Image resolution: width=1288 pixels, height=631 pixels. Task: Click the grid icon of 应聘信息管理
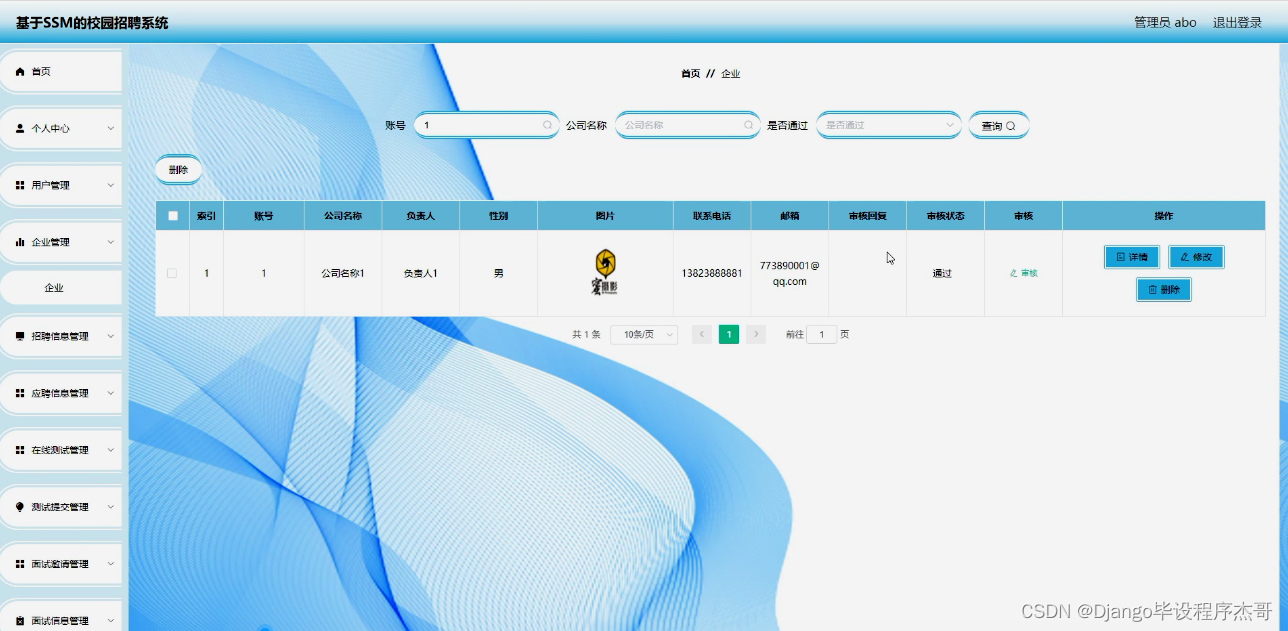[x=20, y=394]
